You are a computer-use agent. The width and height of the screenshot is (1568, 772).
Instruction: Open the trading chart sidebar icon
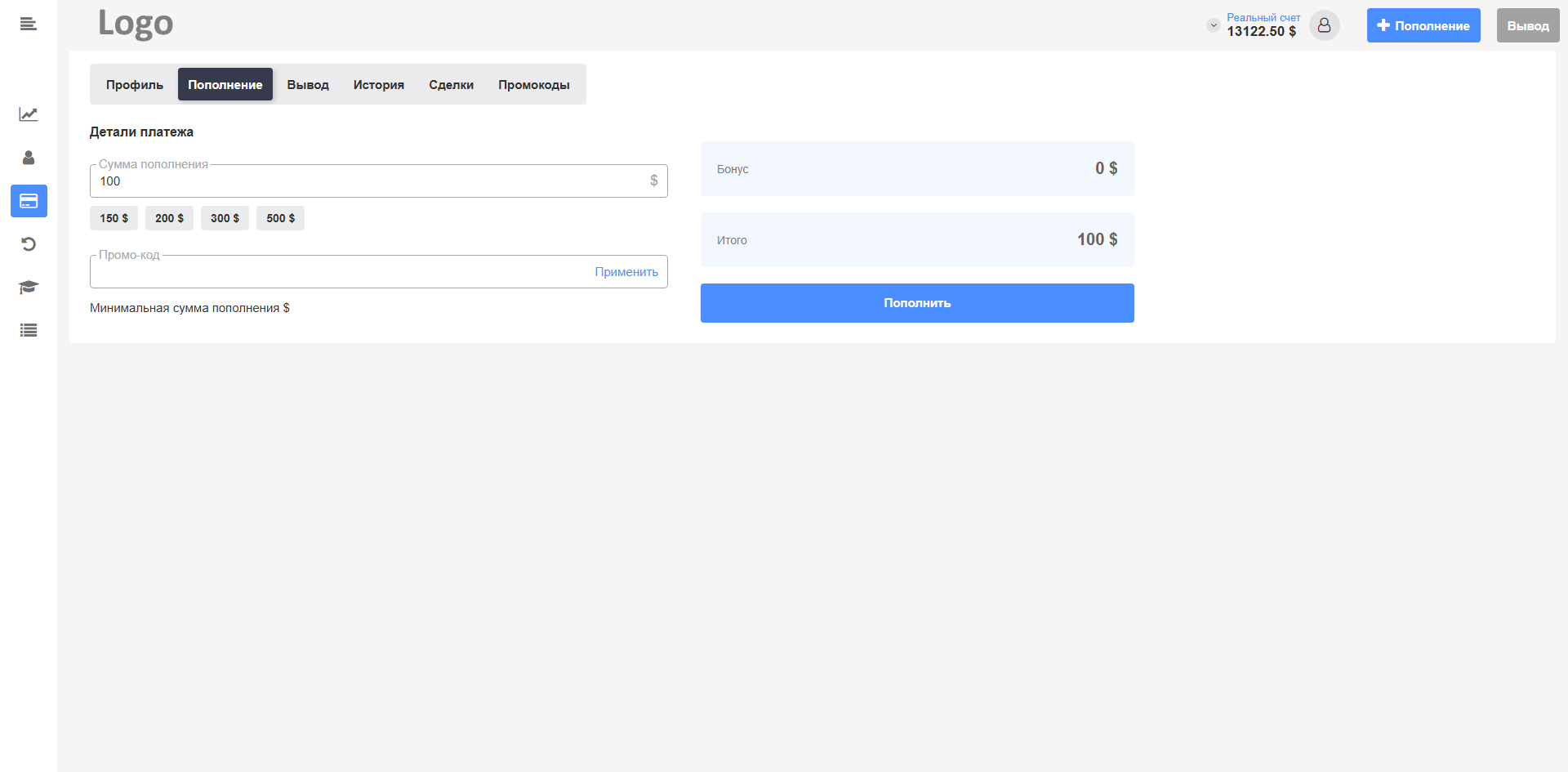[29, 114]
